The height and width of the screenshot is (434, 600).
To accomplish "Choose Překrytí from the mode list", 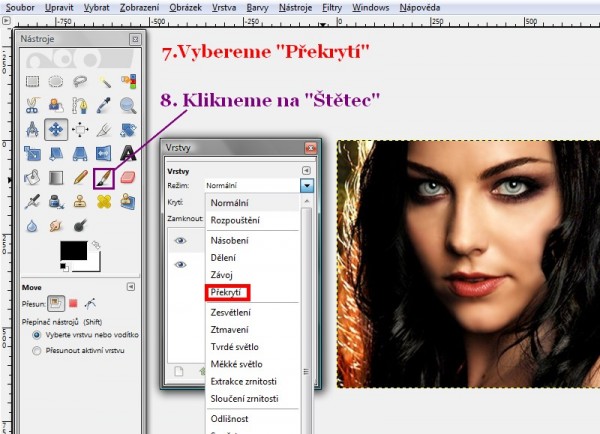I will tap(226, 292).
